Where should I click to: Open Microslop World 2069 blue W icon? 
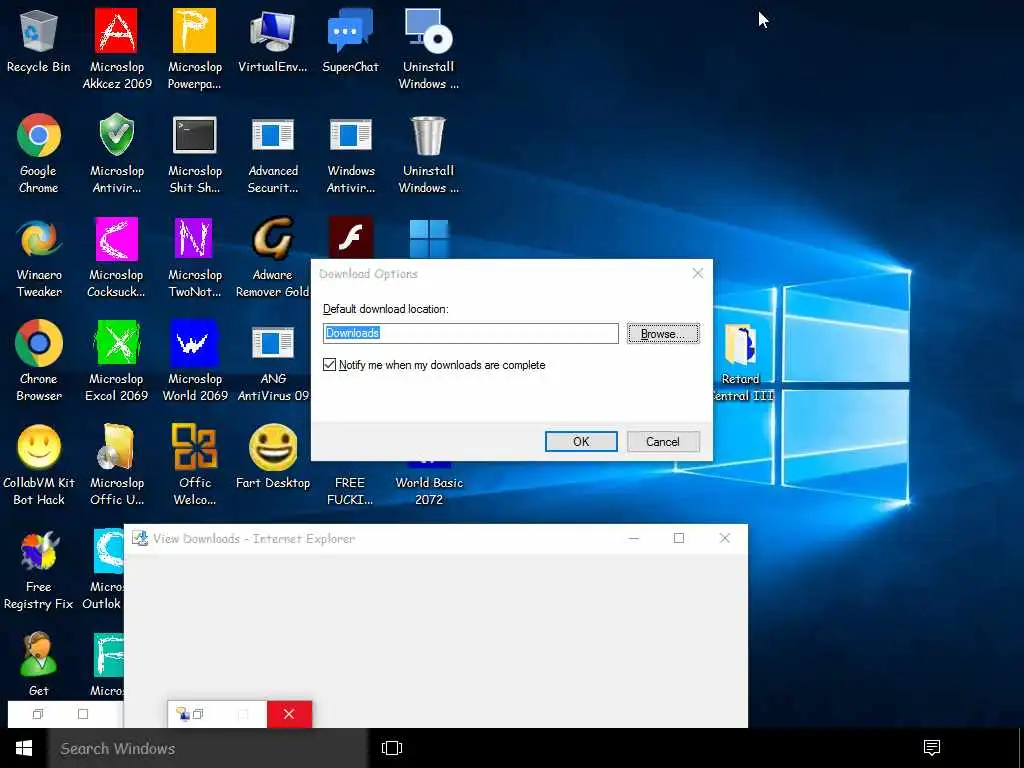pyautogui.click(x=195, y=361)
